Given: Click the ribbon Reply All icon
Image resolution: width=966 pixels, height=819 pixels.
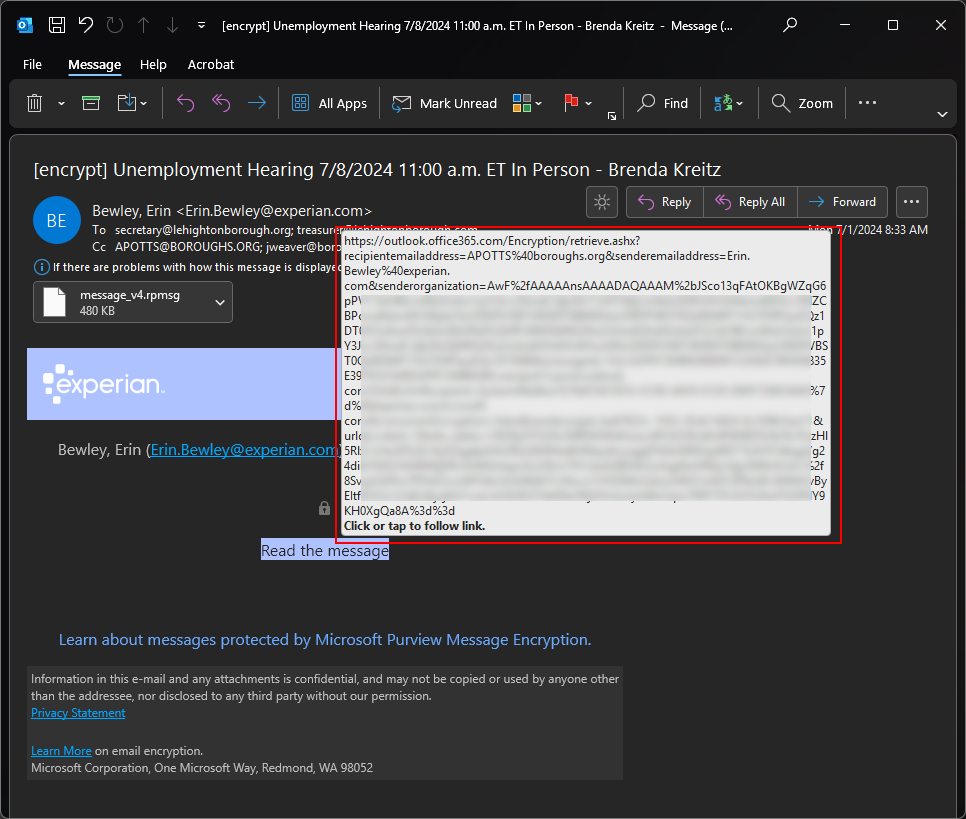Looking at the screenshot, I should pyautogui.click(x=221, y=103).
